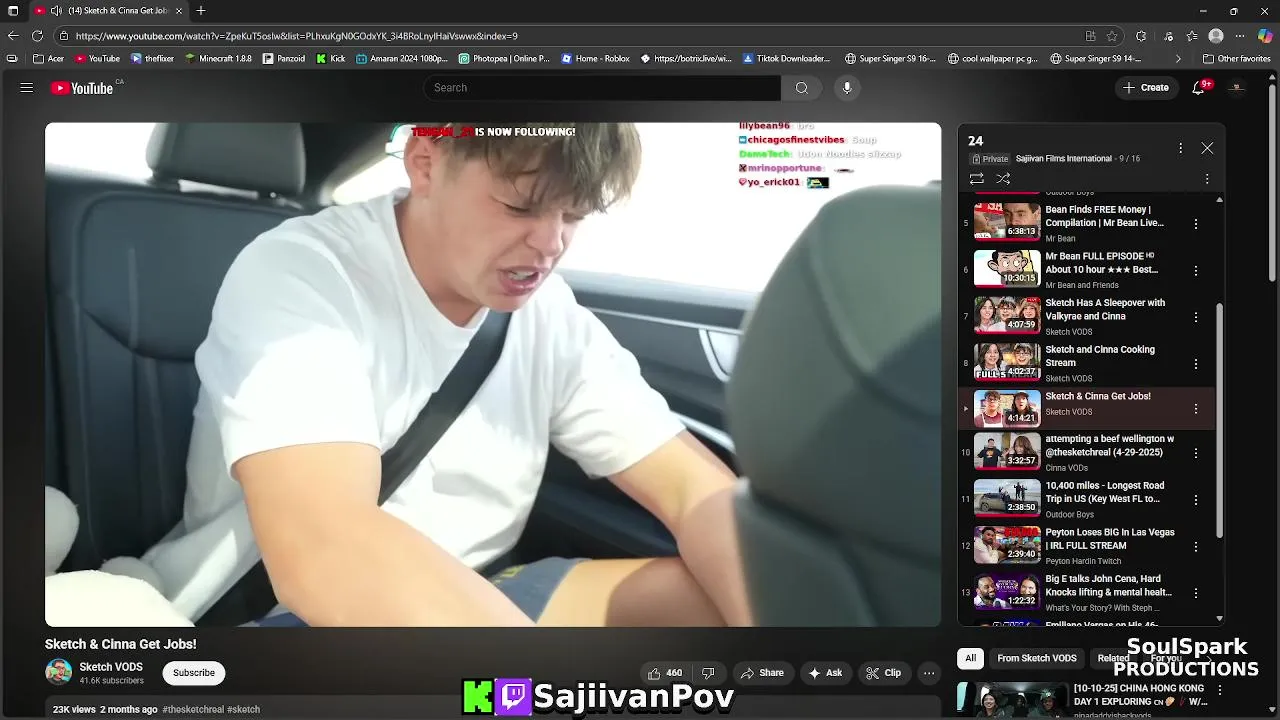Open the menu for Sketch and Cinna Cooking Stream
The image size is (1280, 720).
pyautogui.click(x=1195, y=364)
